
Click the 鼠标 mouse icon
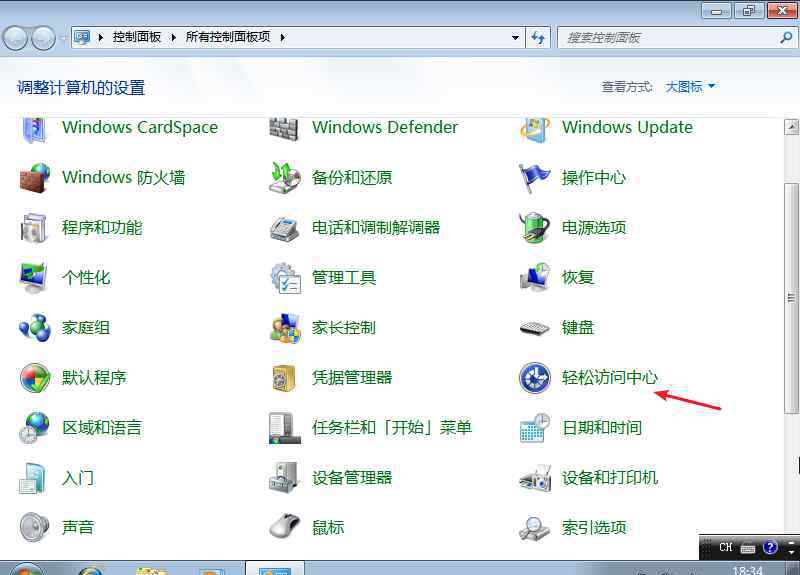(x=284, y=526)
